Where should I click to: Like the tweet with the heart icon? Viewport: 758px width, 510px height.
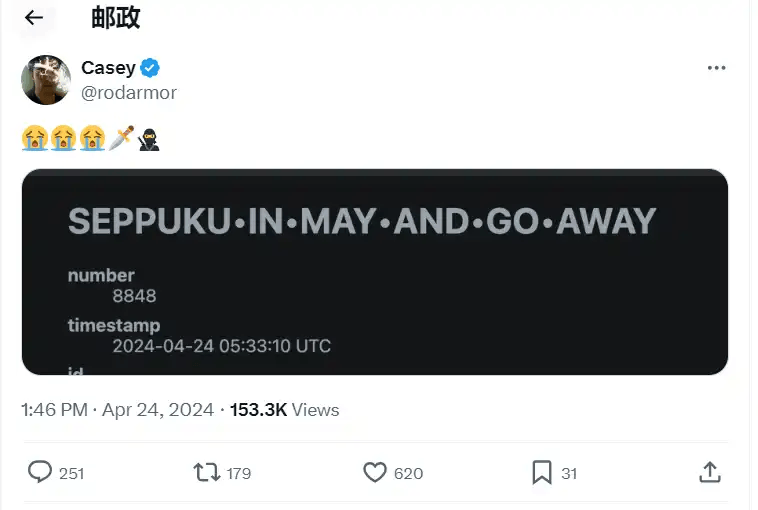(374, 472)
